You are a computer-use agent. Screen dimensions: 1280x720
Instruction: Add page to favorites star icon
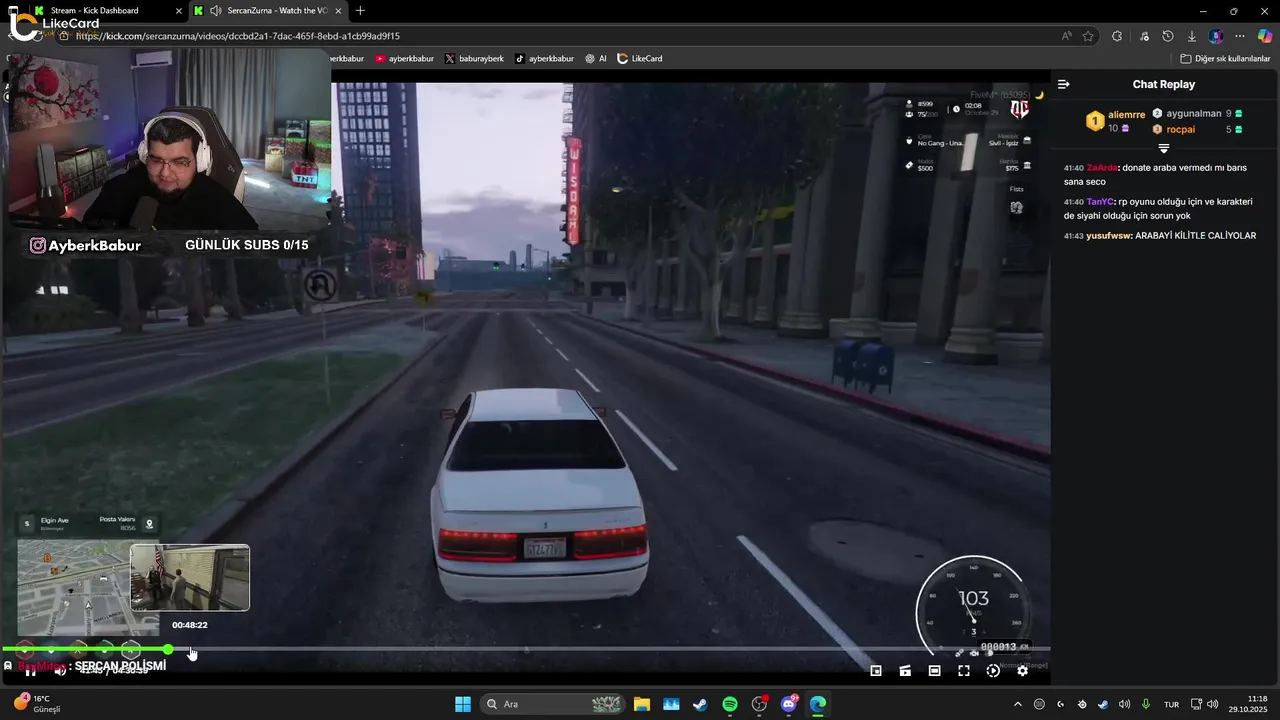coord(1088,36)
